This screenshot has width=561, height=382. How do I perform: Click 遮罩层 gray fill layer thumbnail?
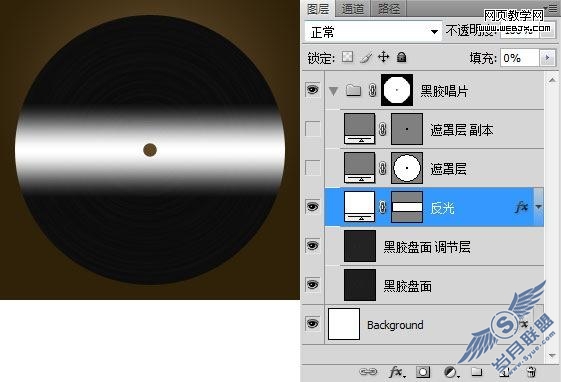coord(360,168)
